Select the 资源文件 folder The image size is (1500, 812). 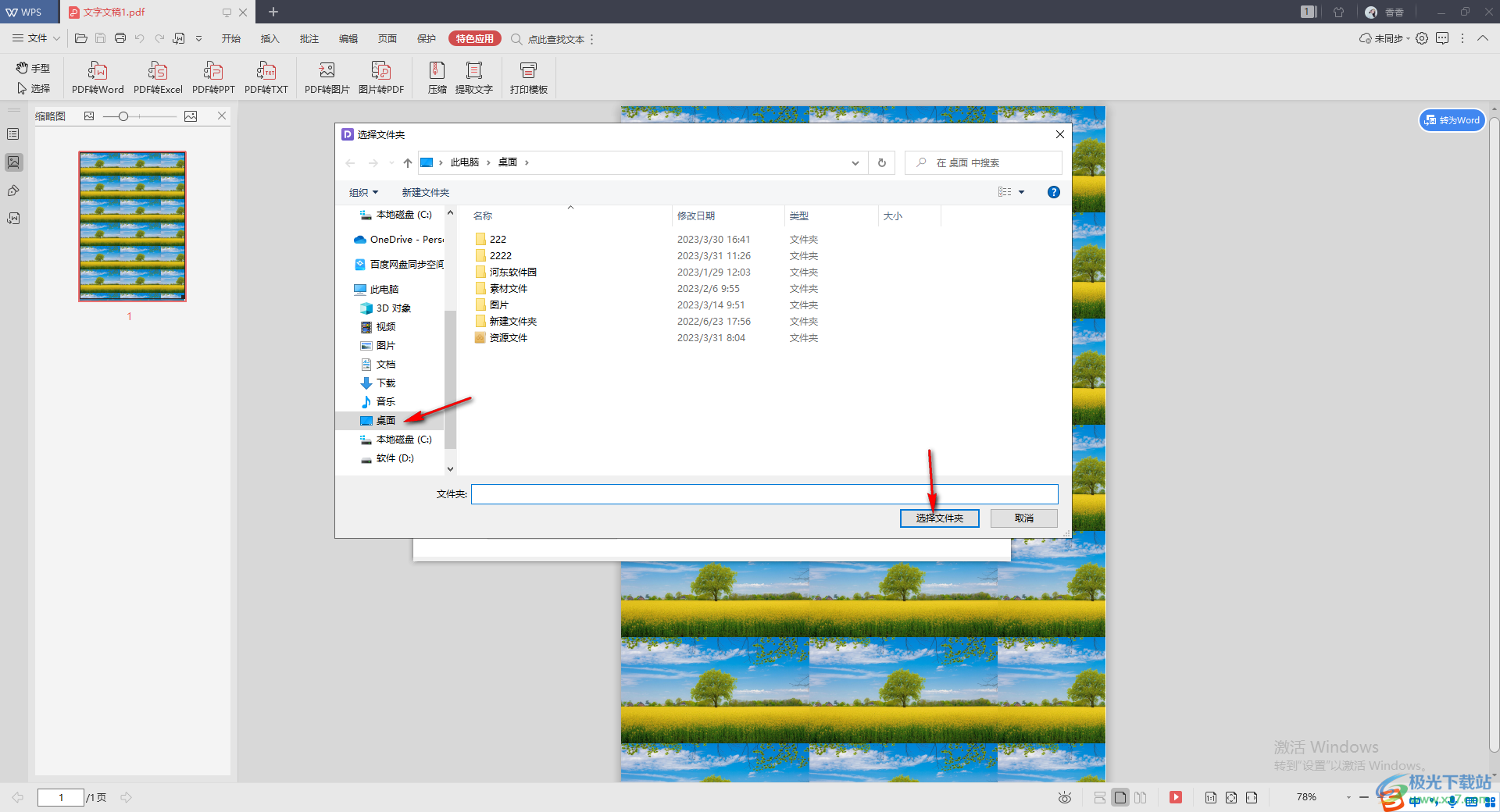pos(509,338)
